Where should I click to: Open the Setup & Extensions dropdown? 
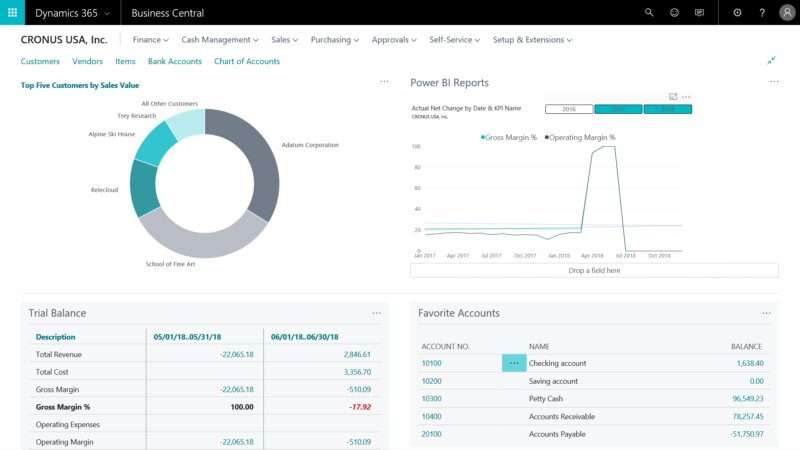tap(532, 40)
